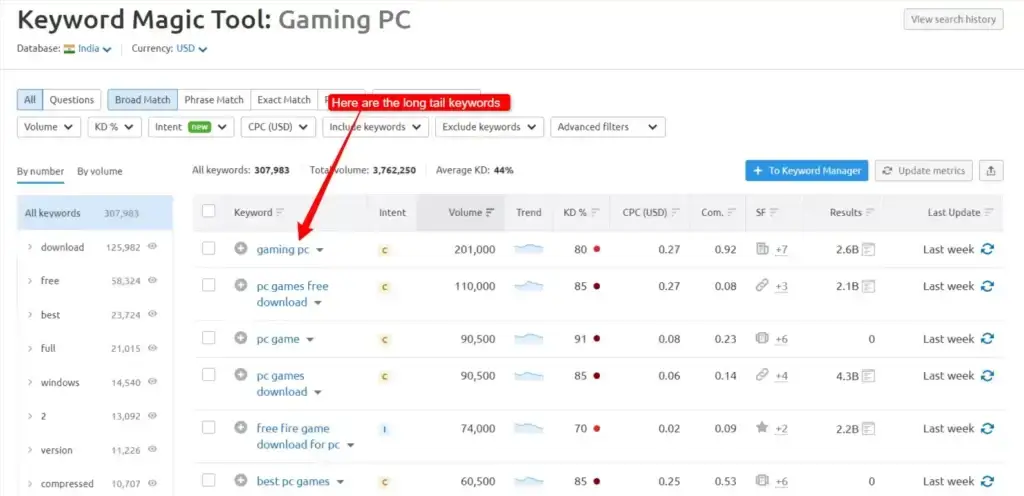The image size is (1024, 496).
Task: Open SERP results icon for pc games download
Action: [868, 376]
